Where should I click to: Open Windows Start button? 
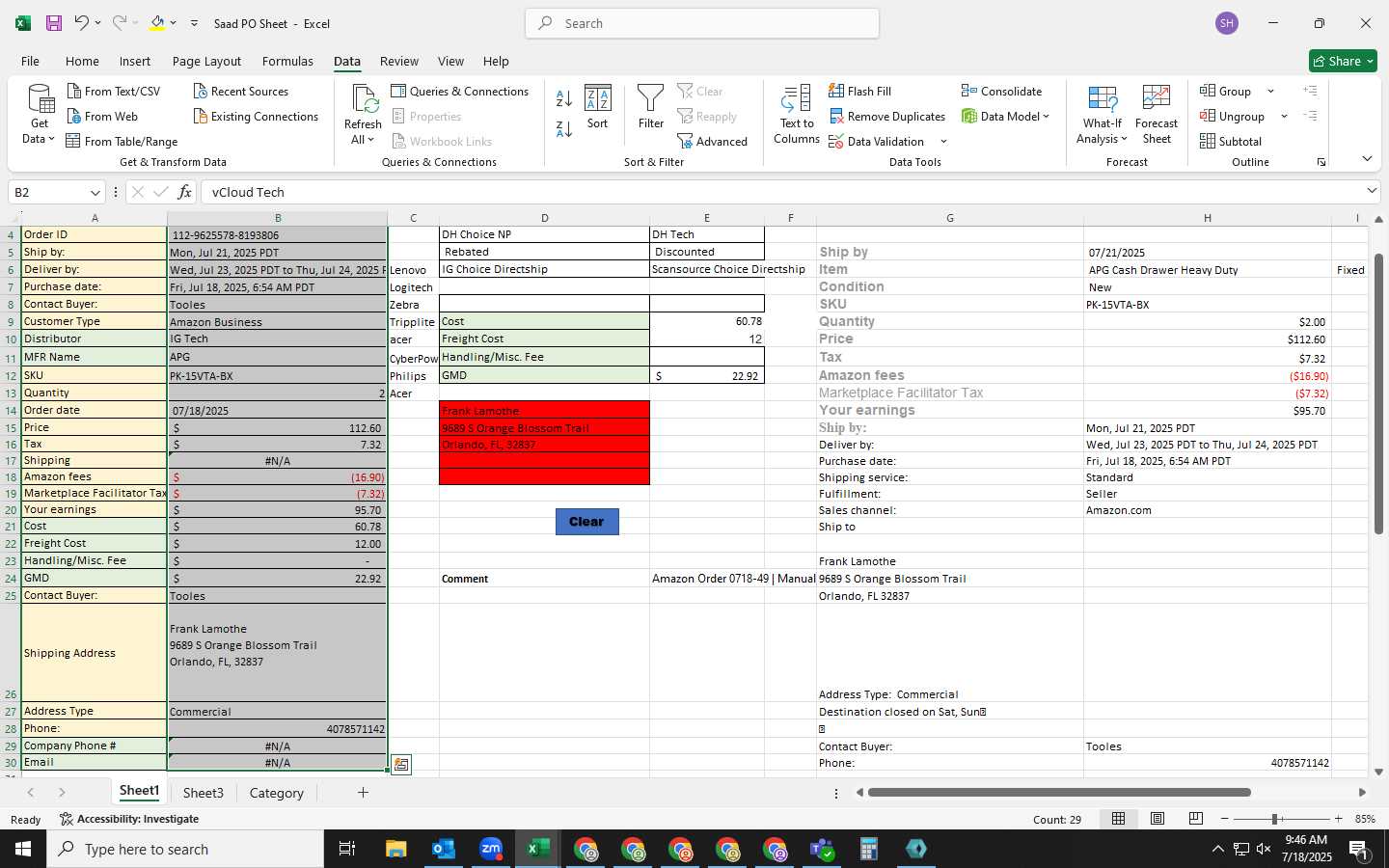tap(23, 849)
